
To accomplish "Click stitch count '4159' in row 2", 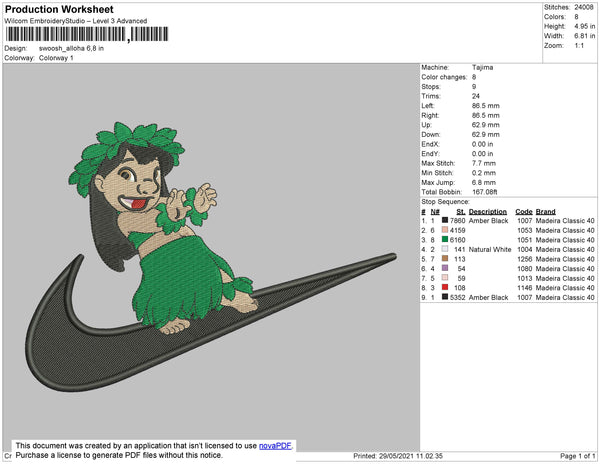I will coord(458,230).
